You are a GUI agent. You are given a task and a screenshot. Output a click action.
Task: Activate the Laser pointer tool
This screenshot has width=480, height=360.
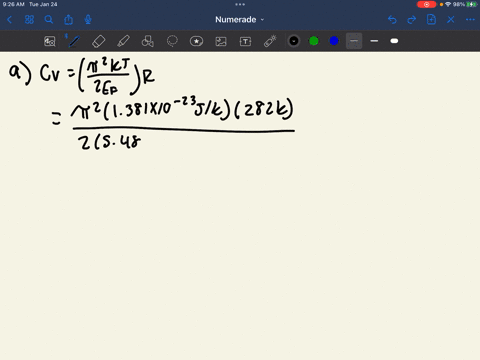270,41
